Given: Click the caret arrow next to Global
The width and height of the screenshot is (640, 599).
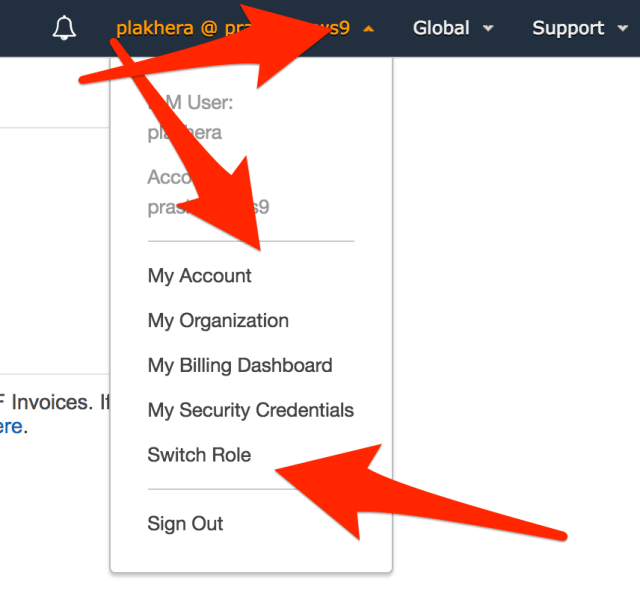Looking at the screenshot, I should point(488,29).
